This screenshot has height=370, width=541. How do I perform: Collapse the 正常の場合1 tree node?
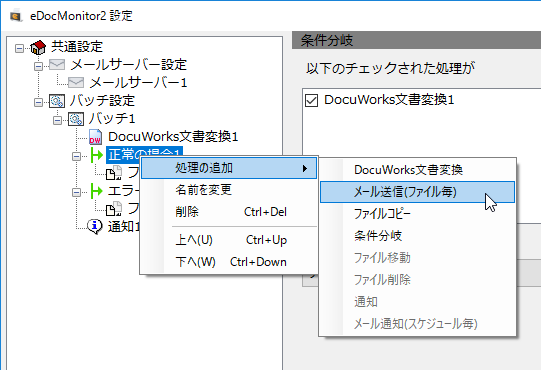pyautogui.click(x=77, y=156)
